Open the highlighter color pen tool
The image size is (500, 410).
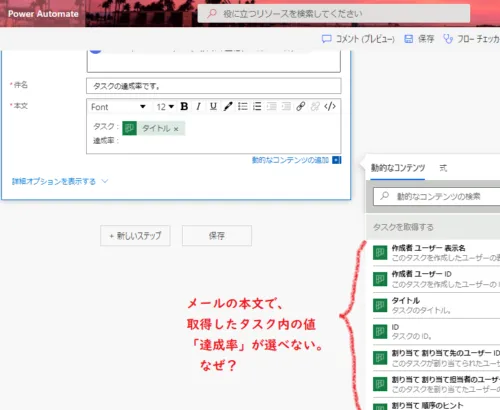pos(228,107)
